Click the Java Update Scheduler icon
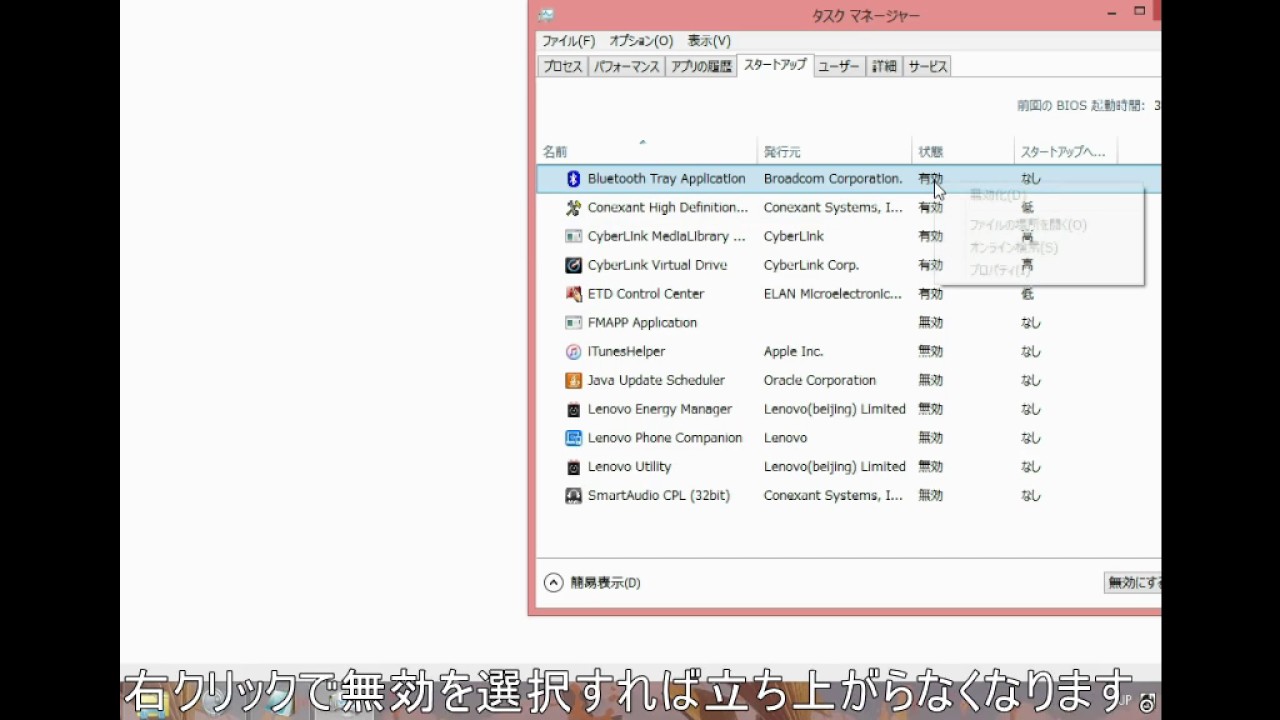The image size is (1280, 720). tap(573, 381)
